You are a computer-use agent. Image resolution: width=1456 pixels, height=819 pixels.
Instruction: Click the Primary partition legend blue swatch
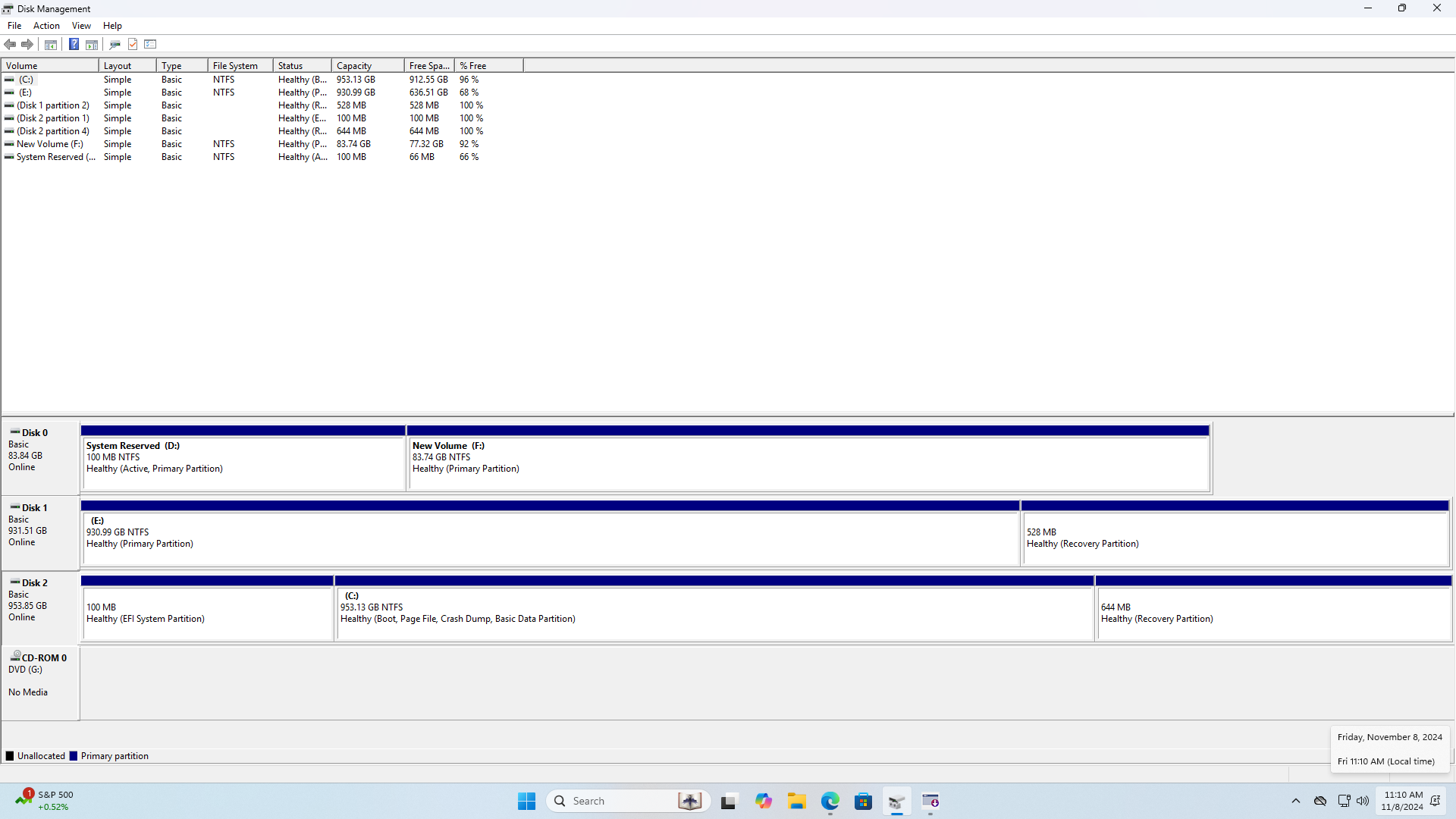(x=74, y=756)
